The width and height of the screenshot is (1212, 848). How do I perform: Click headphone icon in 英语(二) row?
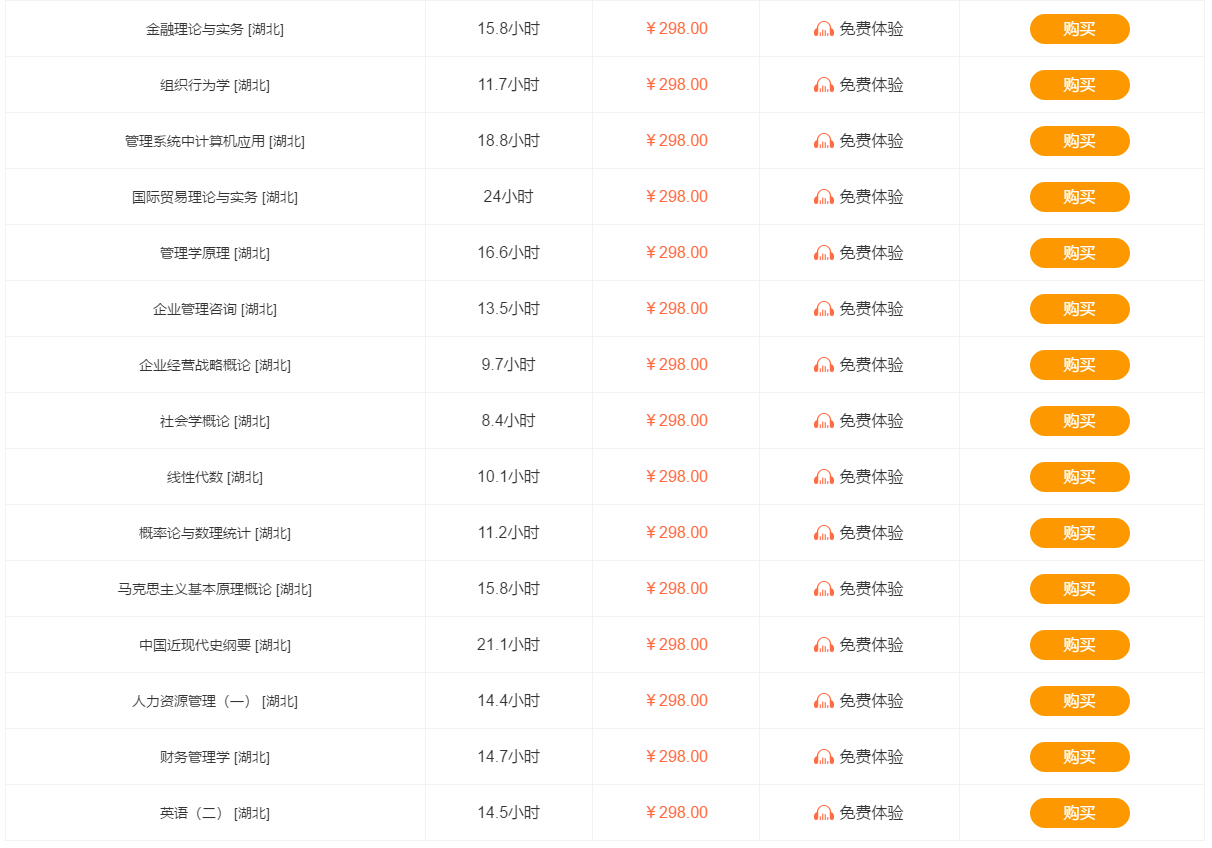[823, 813]
